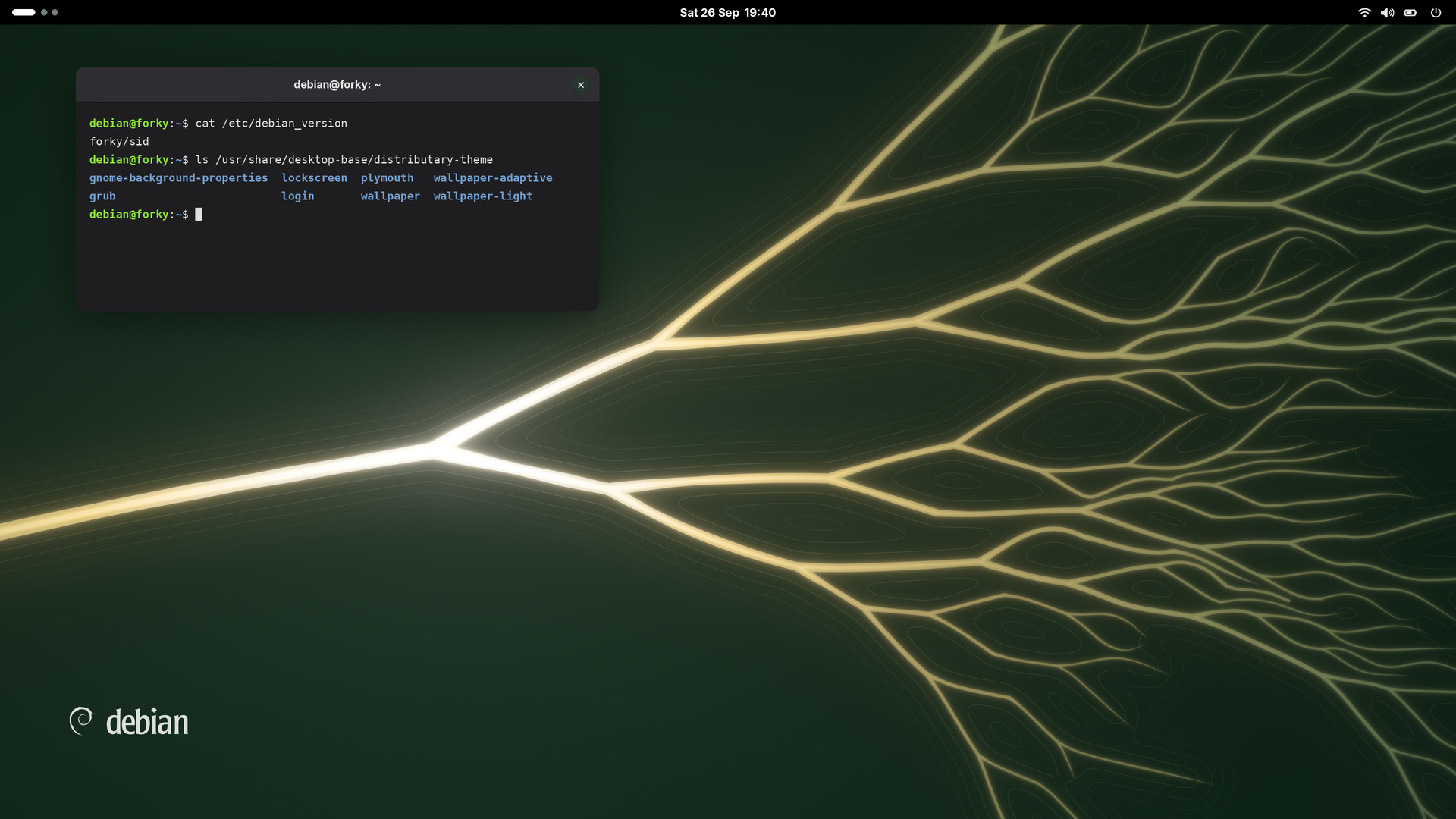
Task: Open the power menu icon
Action: click(x=1436, y=12)
